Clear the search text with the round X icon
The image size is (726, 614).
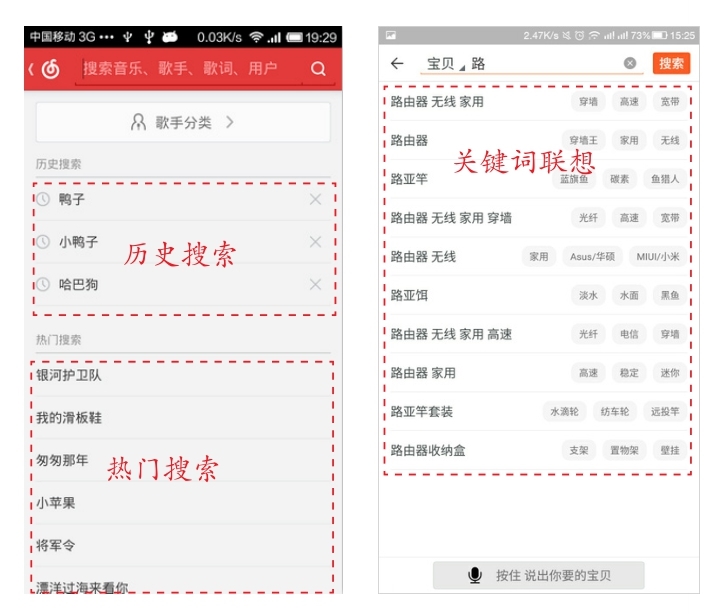pyautogui.click(x=630, y=63)
